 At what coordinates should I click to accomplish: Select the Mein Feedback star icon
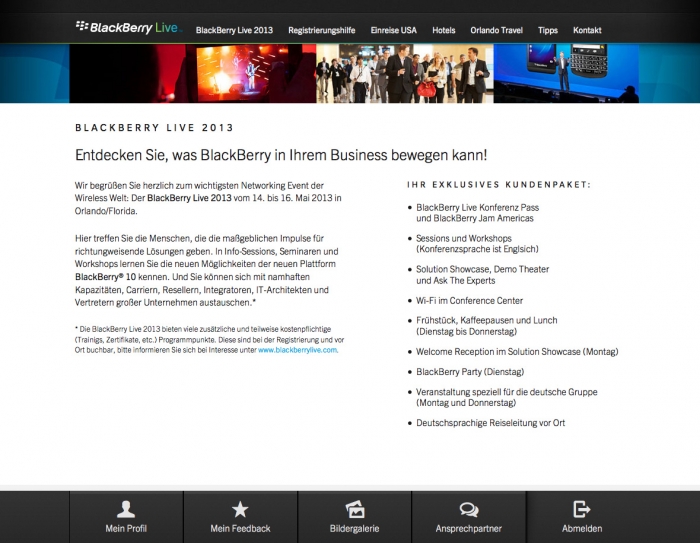(x=240, y=509)
